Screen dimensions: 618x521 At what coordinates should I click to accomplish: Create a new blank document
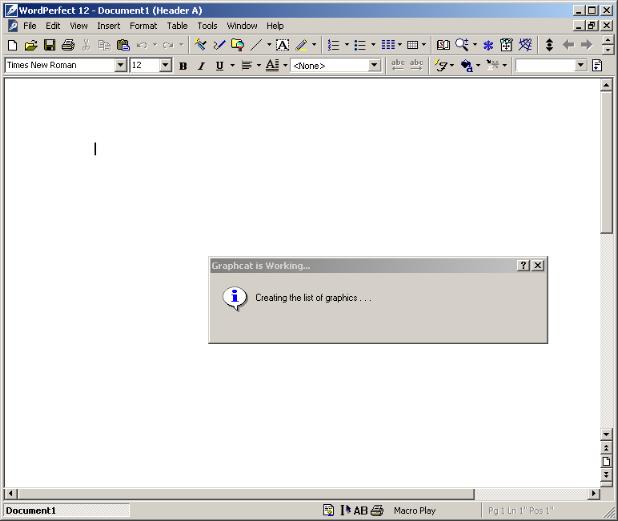pyautogui.click(x=12, y=45)
